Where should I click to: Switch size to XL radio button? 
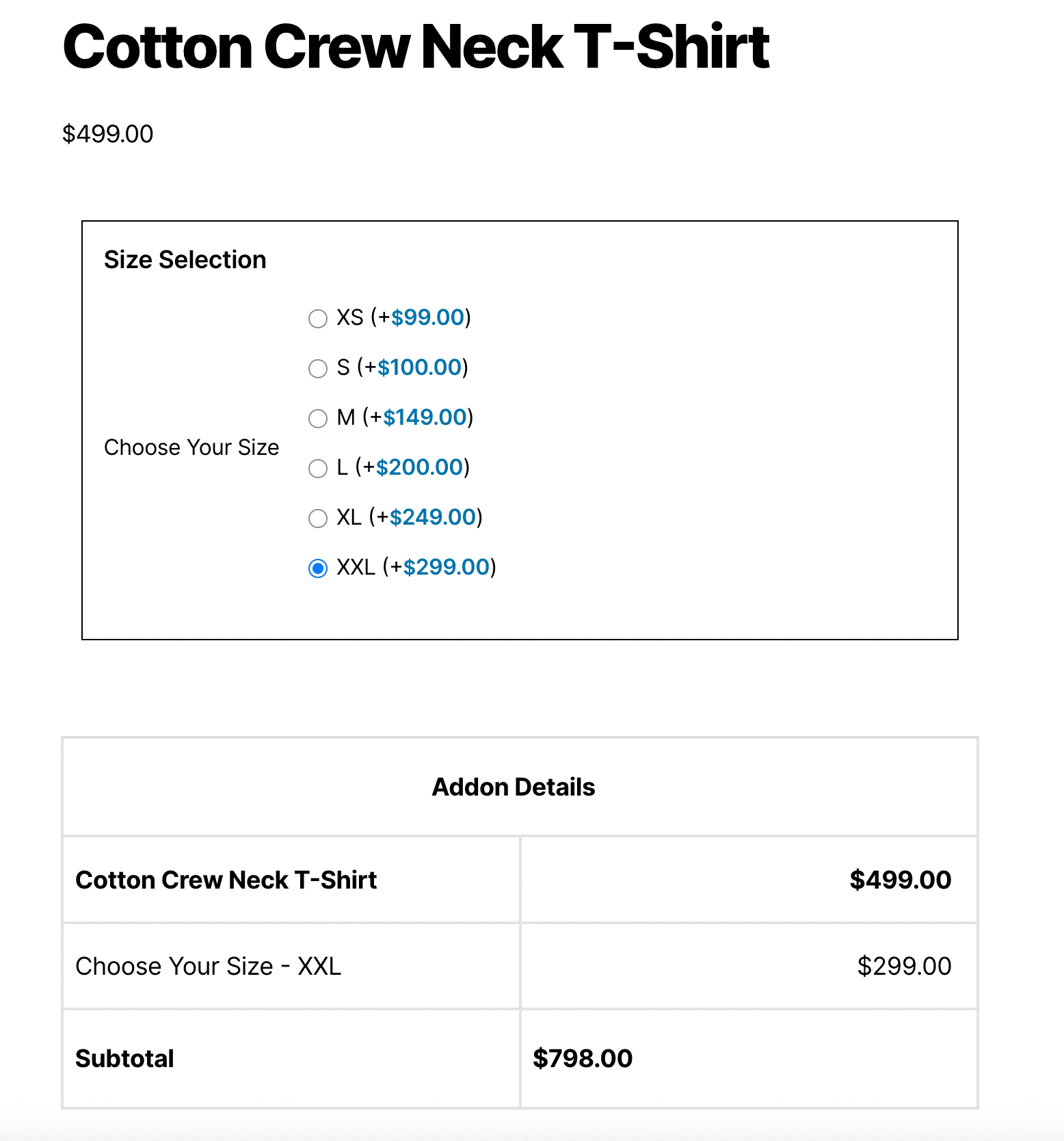coord(318,519)
